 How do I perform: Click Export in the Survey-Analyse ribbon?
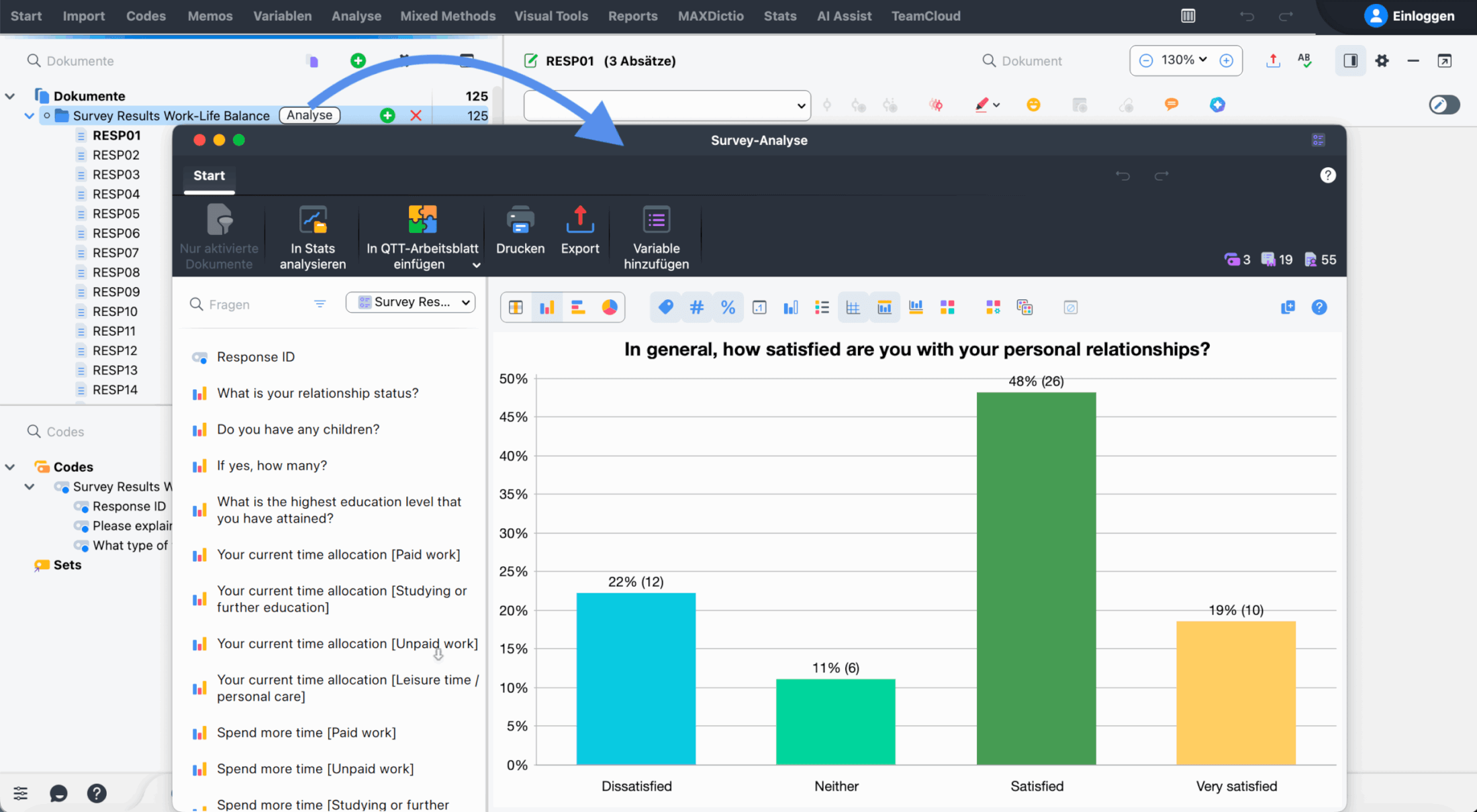(579, 232)
